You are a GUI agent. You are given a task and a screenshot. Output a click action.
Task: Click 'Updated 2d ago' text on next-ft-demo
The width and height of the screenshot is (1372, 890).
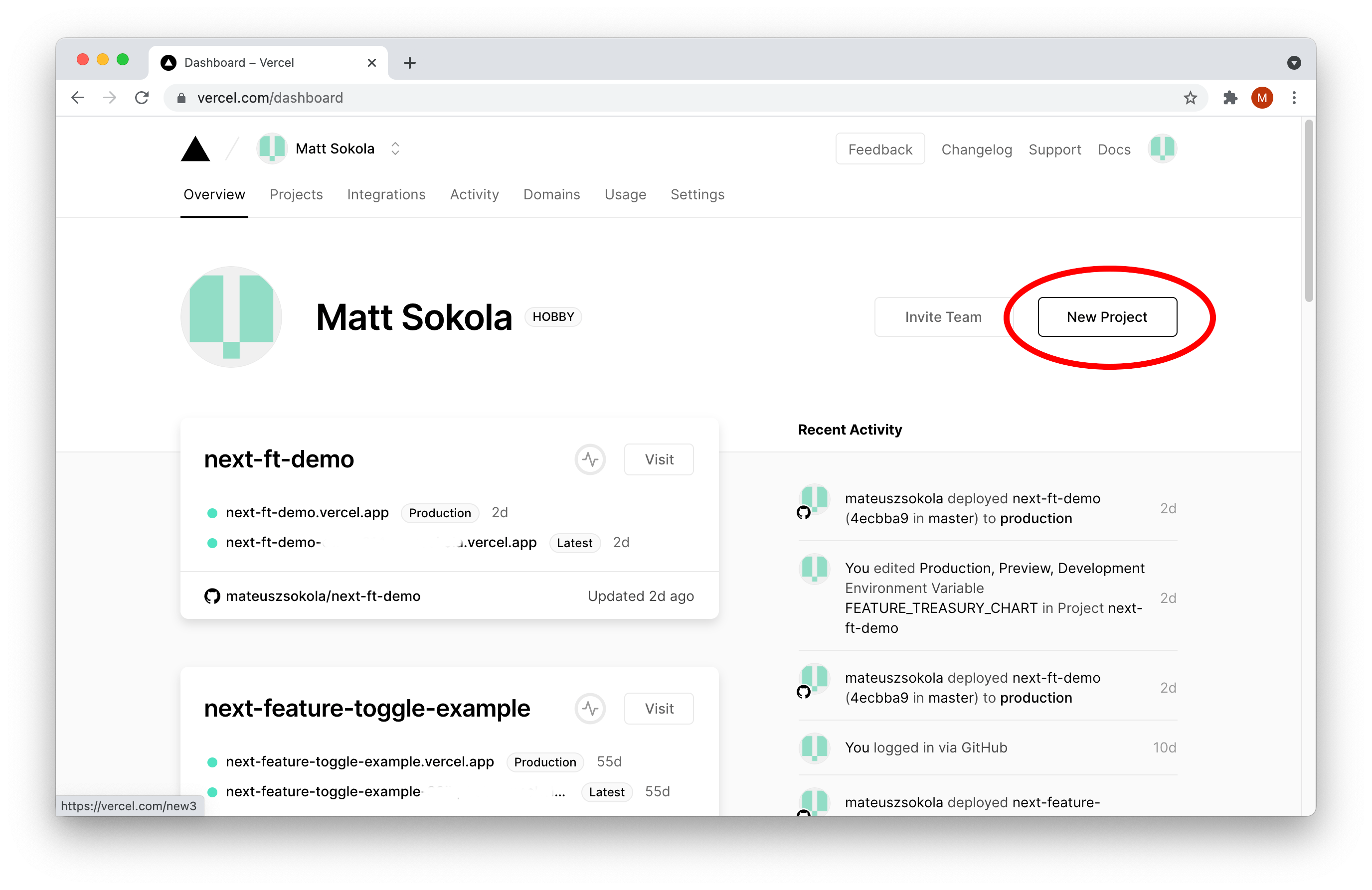(641, 596)
